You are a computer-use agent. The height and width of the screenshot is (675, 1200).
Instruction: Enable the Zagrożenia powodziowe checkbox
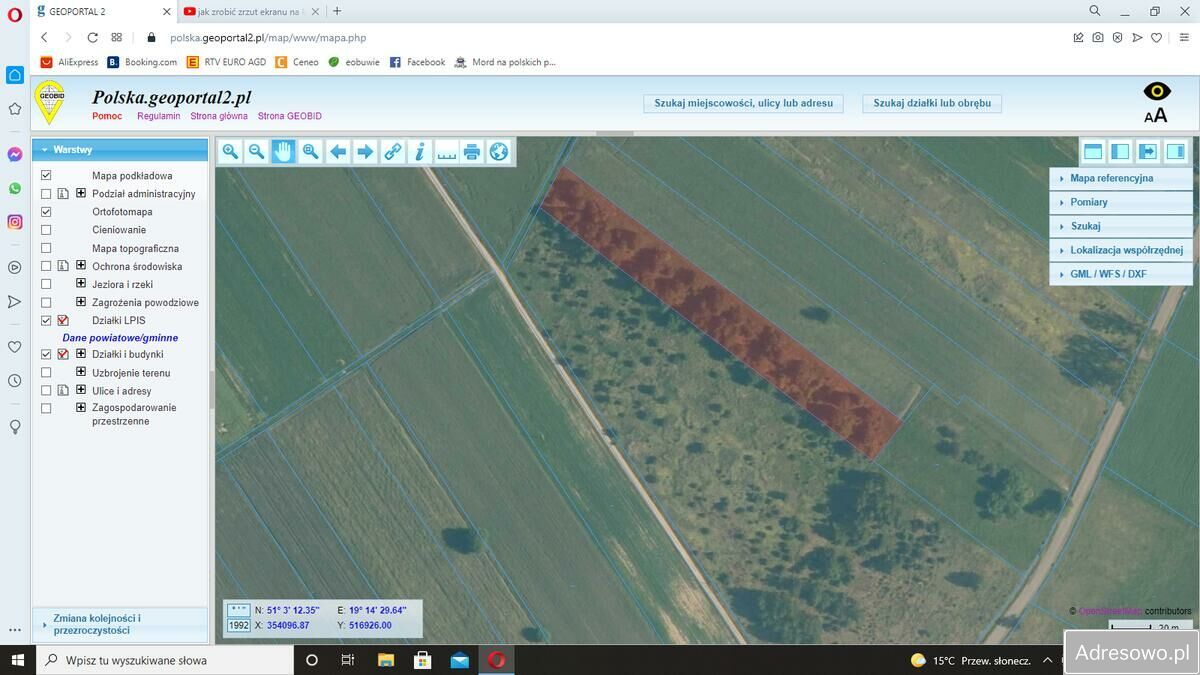pyautogui.click(x=46, y=303)
